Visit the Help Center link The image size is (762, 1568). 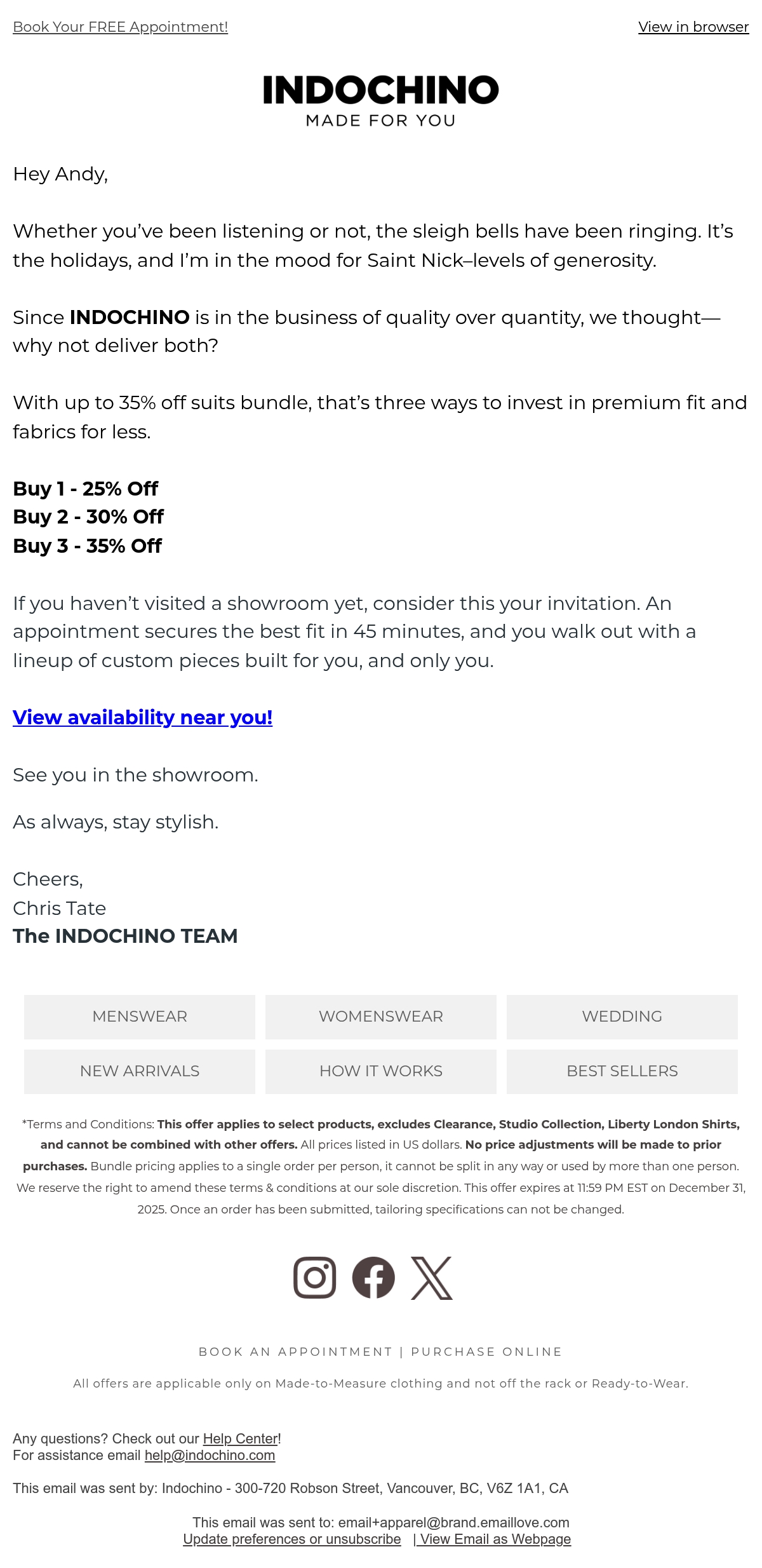(240, 1438)
